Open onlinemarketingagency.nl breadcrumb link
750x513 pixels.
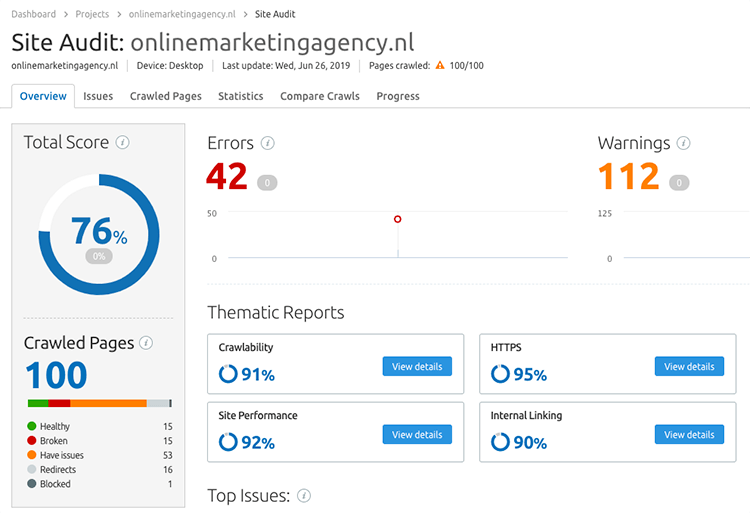coord(182,14)
